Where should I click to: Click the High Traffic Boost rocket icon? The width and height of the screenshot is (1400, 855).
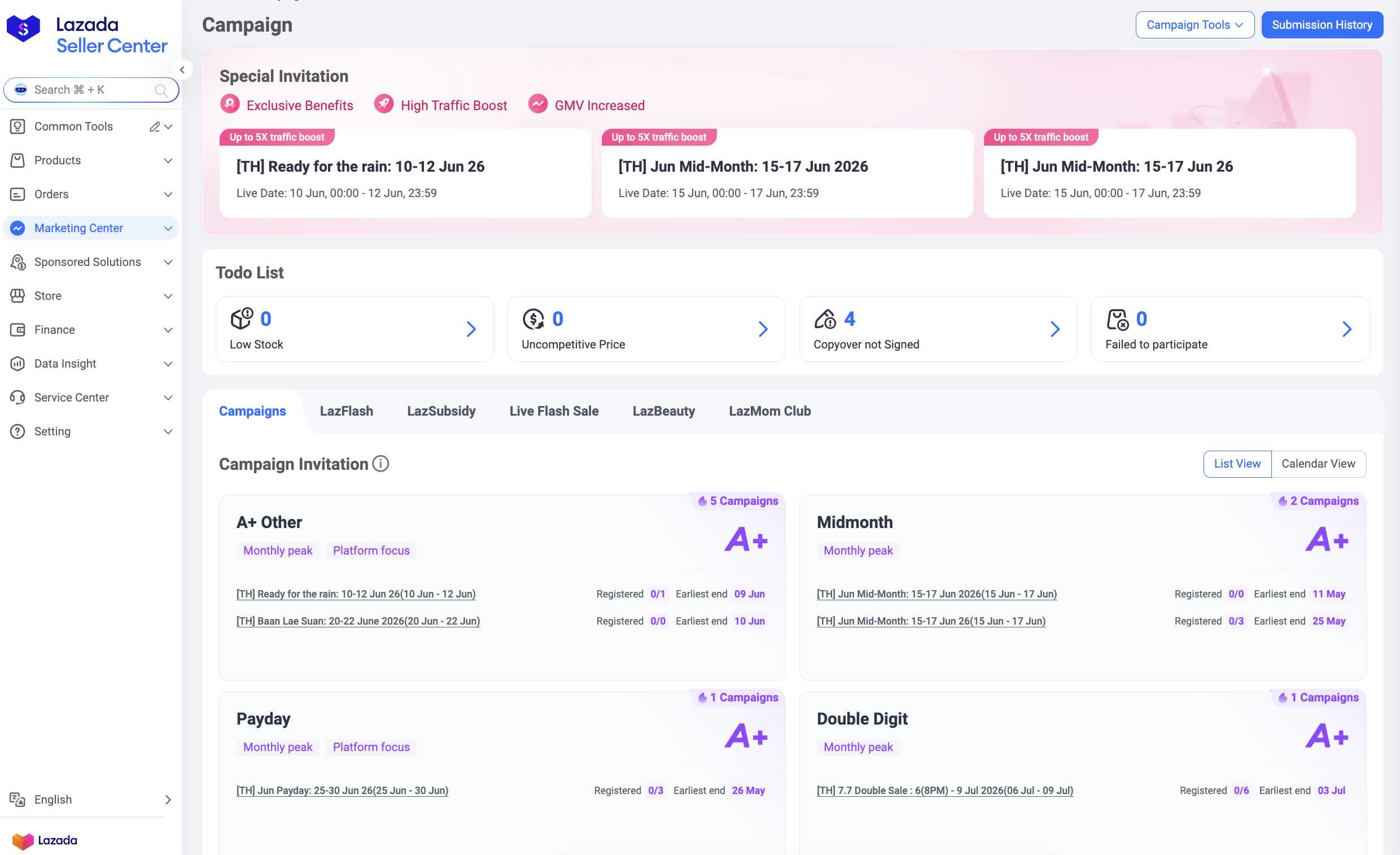pyautogui.click(x=384, y=104)
